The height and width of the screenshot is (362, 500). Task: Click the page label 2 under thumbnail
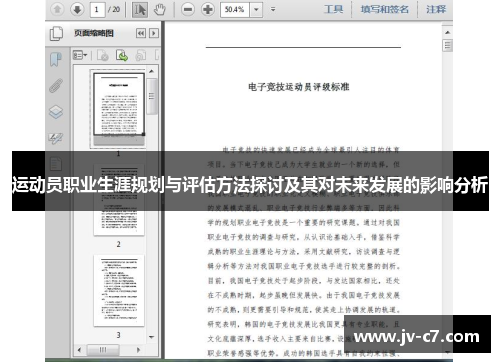[x=118, y=244]
